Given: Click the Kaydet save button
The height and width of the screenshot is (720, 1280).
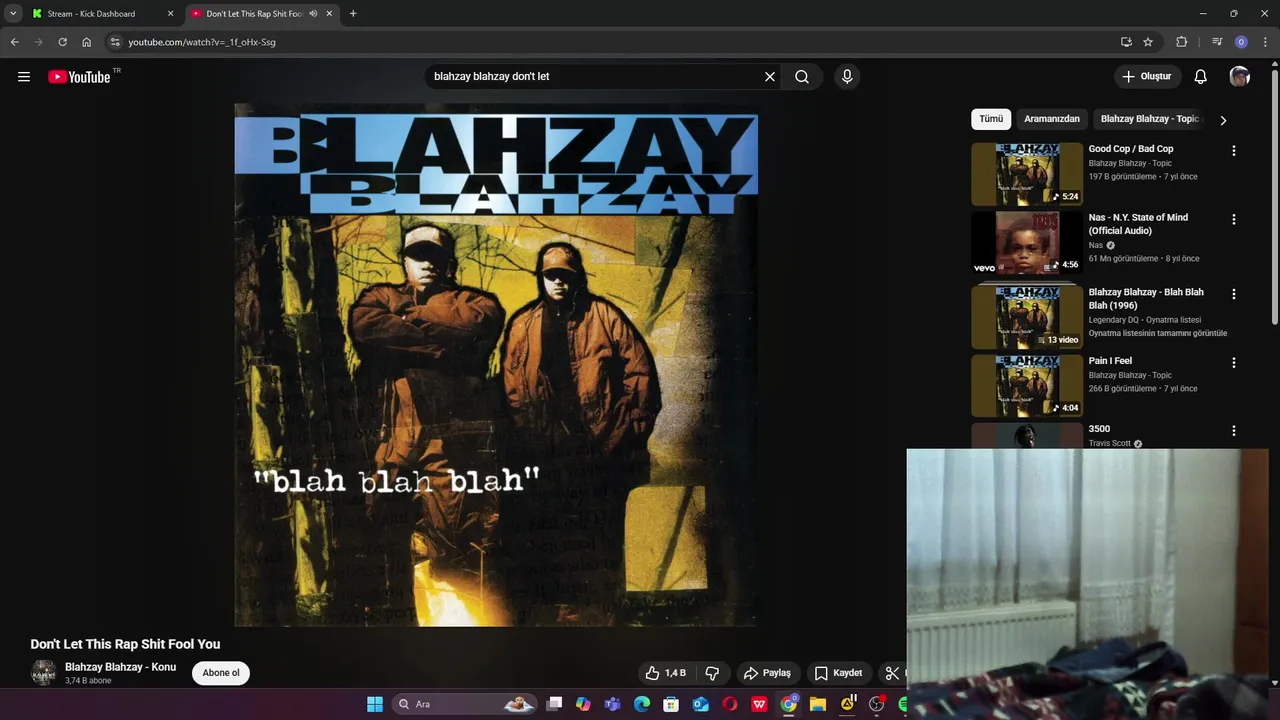Looking at the screenshot, I should coord(838,673).
